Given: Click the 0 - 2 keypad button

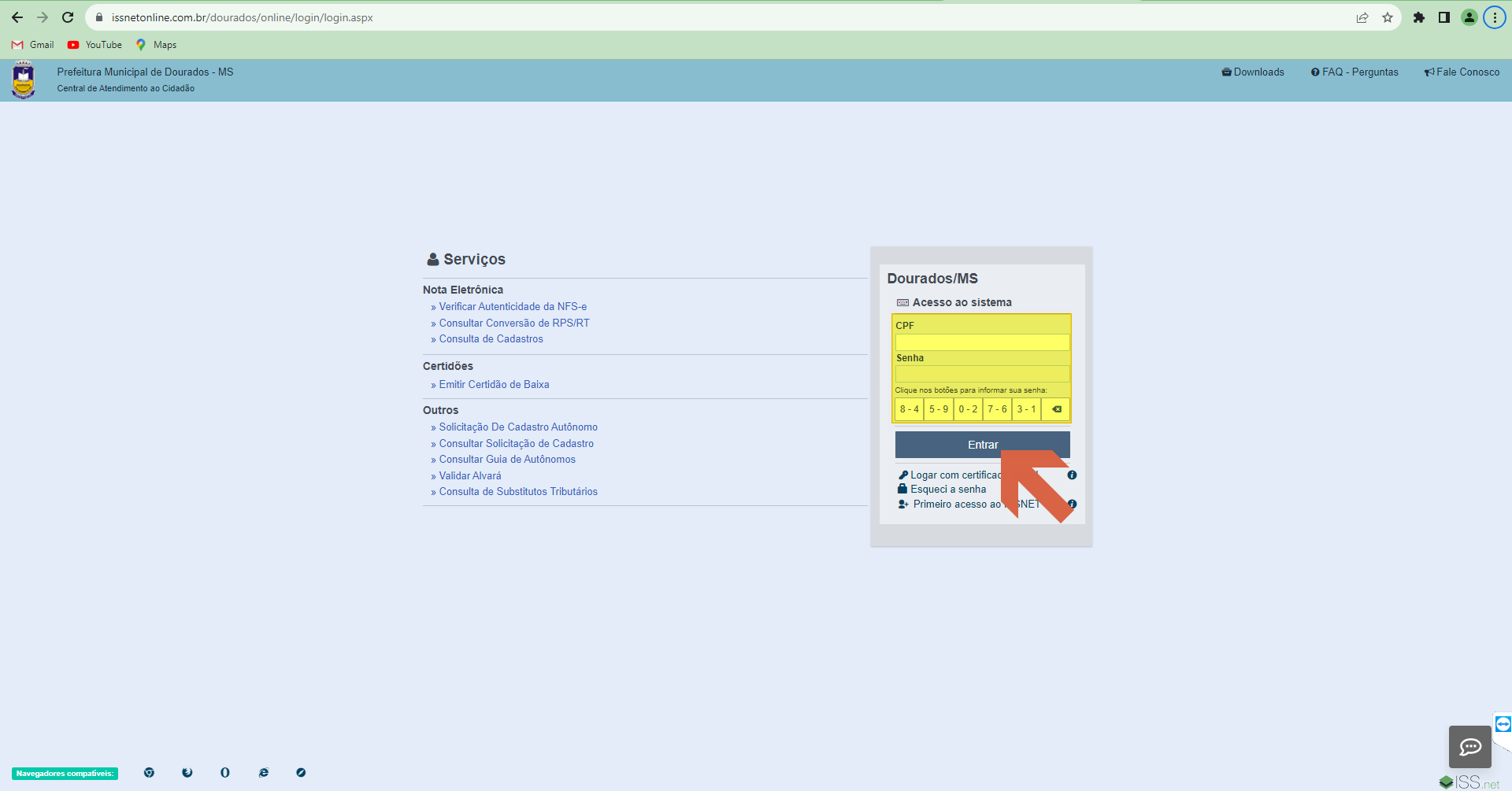Looking at the screenshot, I should [x=968, y=409].
